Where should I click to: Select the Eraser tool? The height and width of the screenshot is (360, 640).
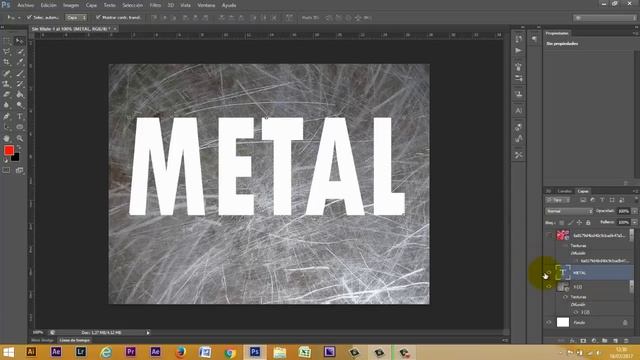pos(7,94)
